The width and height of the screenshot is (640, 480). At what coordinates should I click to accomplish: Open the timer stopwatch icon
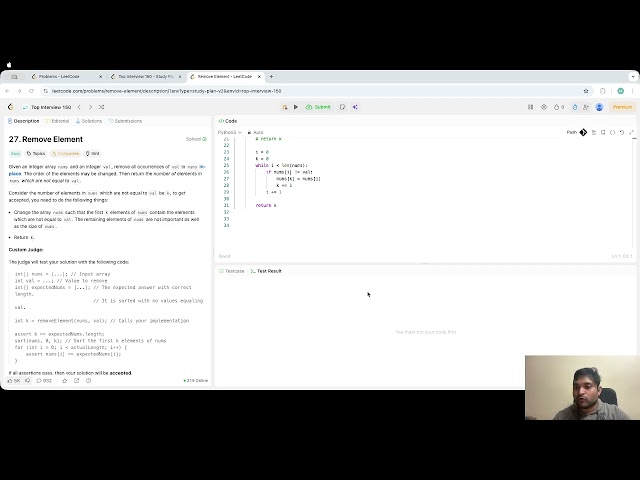click(x=575, y=107)
